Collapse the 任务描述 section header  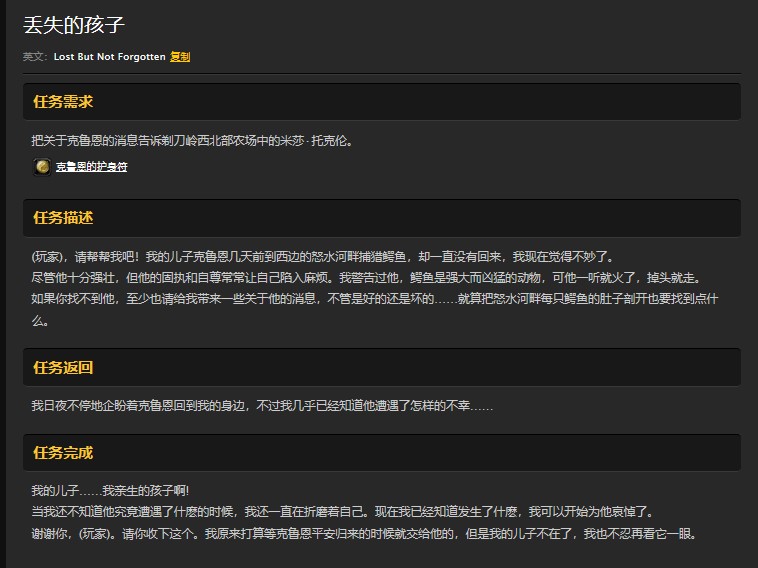[63, 218]
